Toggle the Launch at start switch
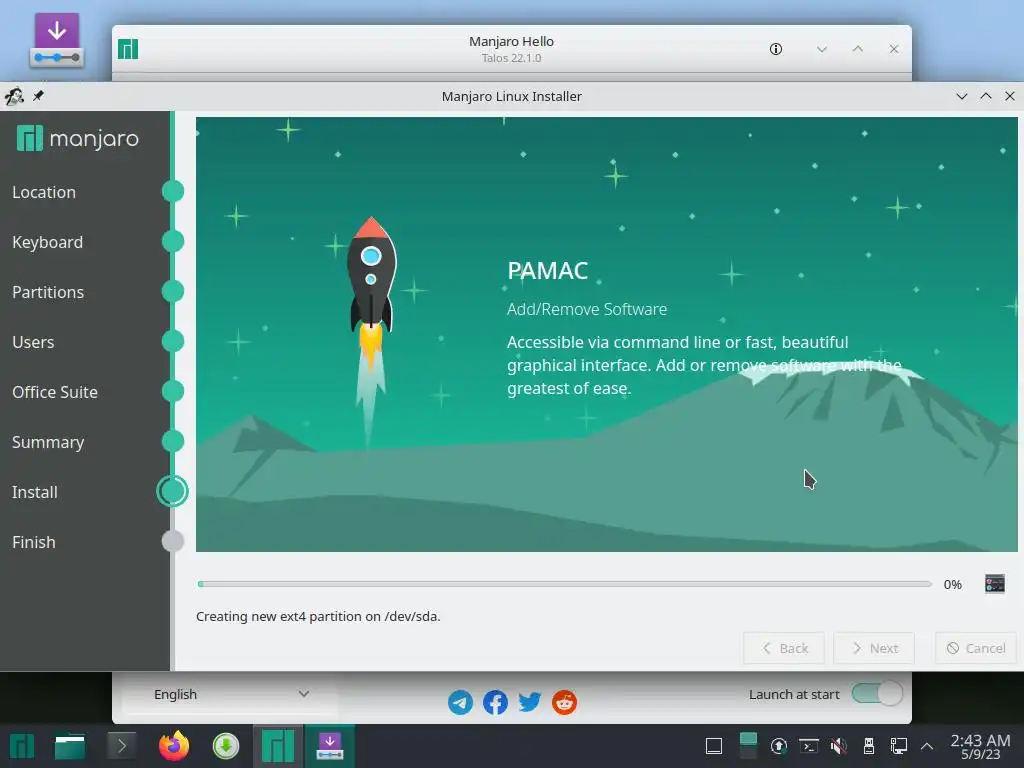 pyautogui.click(x=877, y=694)
